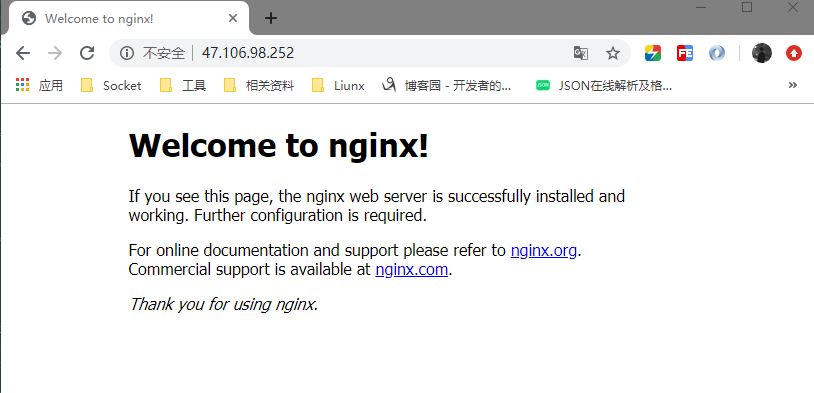Open the 应用 apps shortcut
The width and height of the screenshot is (814, 393).
tap(39, 85)
